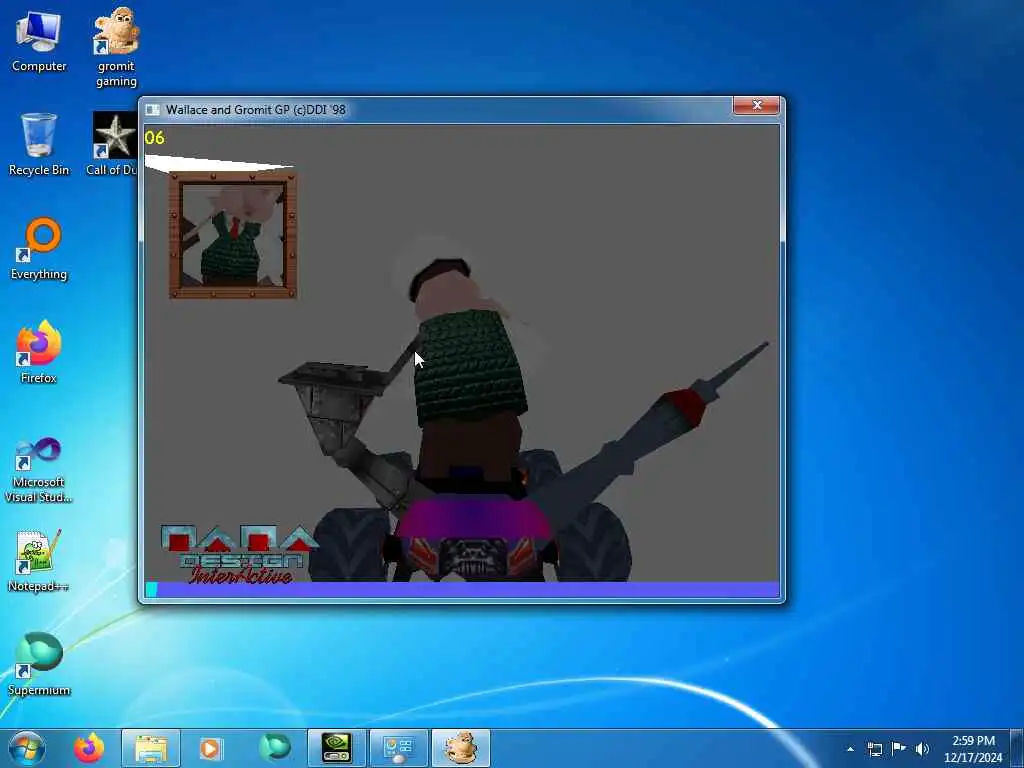Viewport: 1024px width, 768px height.
Task: Close the Wallace and Gromit GP window
Action: pos(757,105)
